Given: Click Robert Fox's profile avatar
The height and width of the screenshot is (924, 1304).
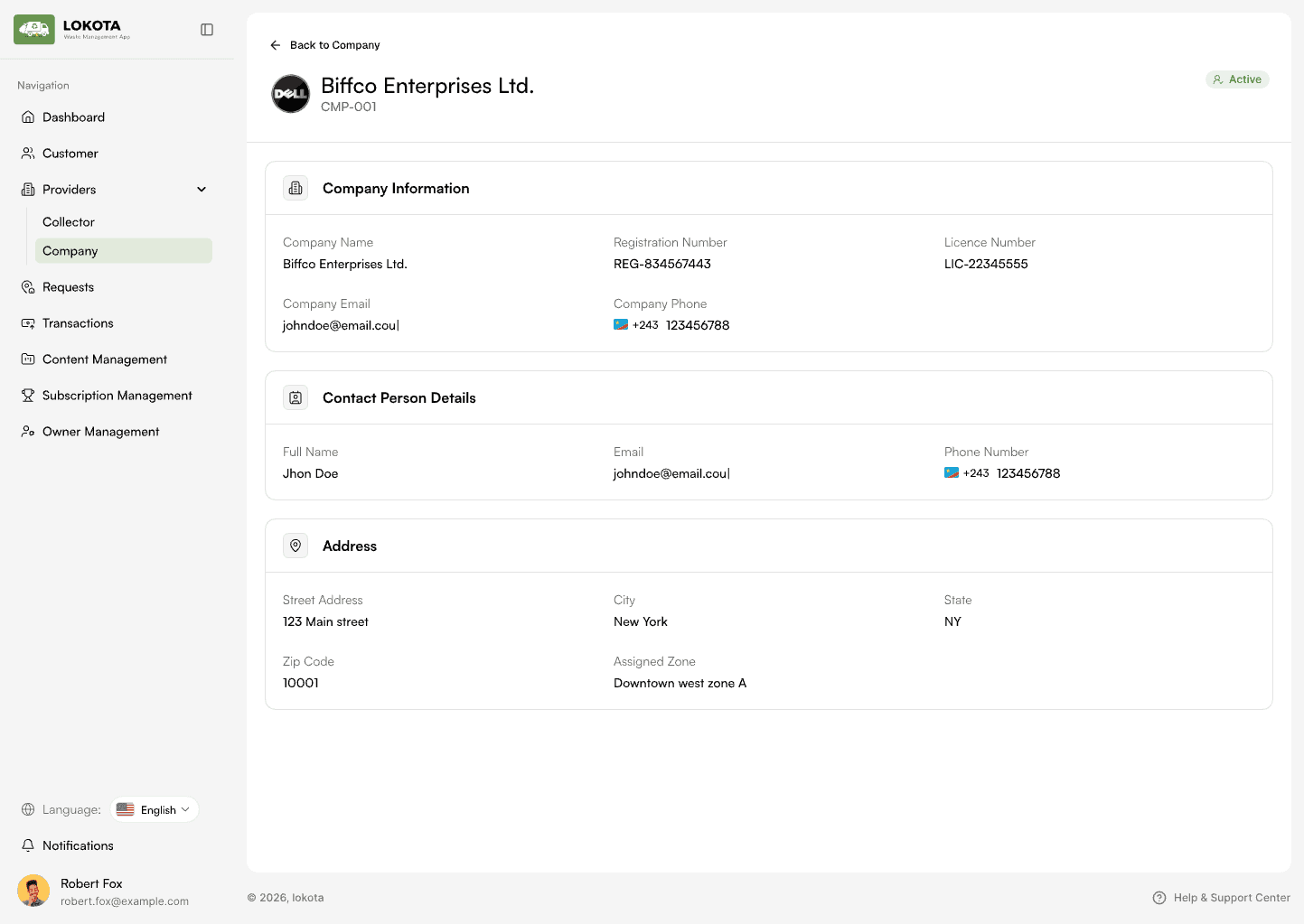Looking at the screenshot, I should click(x=33, y=891).
